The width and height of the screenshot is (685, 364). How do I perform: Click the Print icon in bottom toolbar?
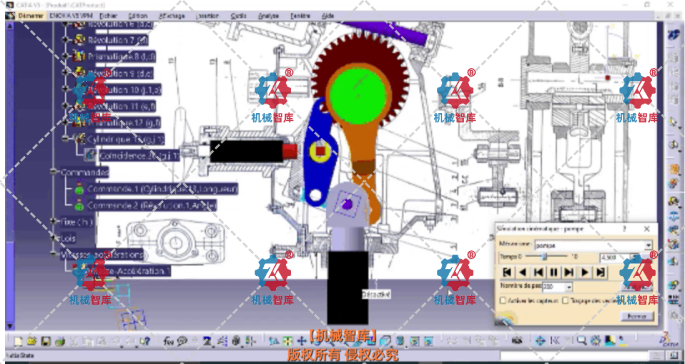pyautogui.click(x=59, y=341)
